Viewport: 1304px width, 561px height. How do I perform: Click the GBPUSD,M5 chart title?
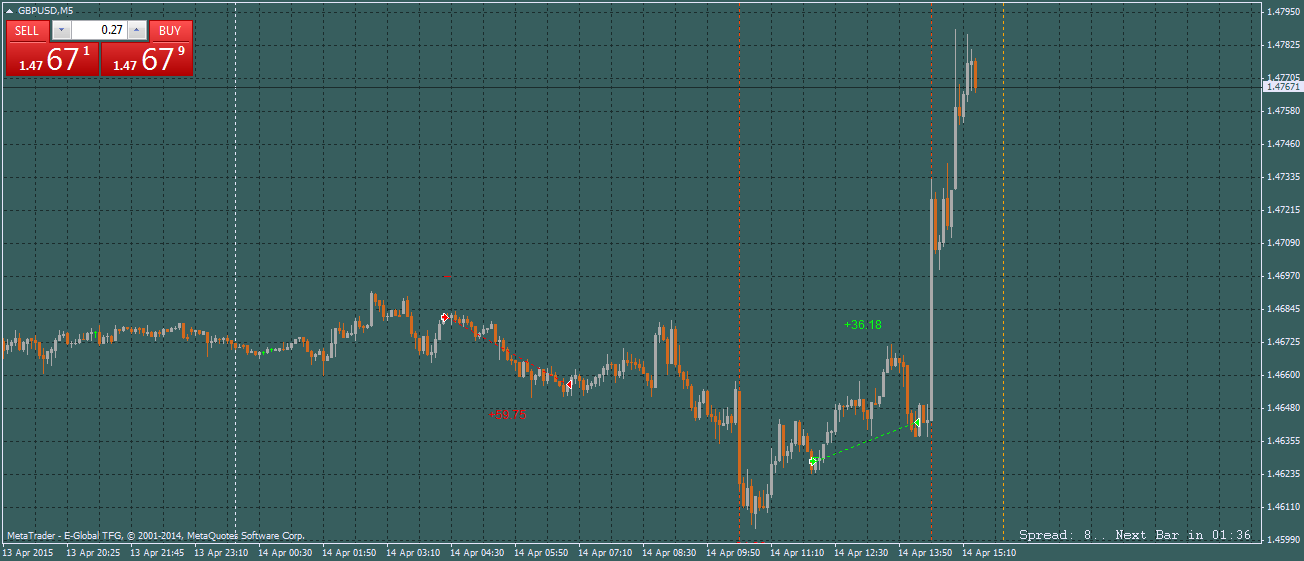click(x=45, y=10)
